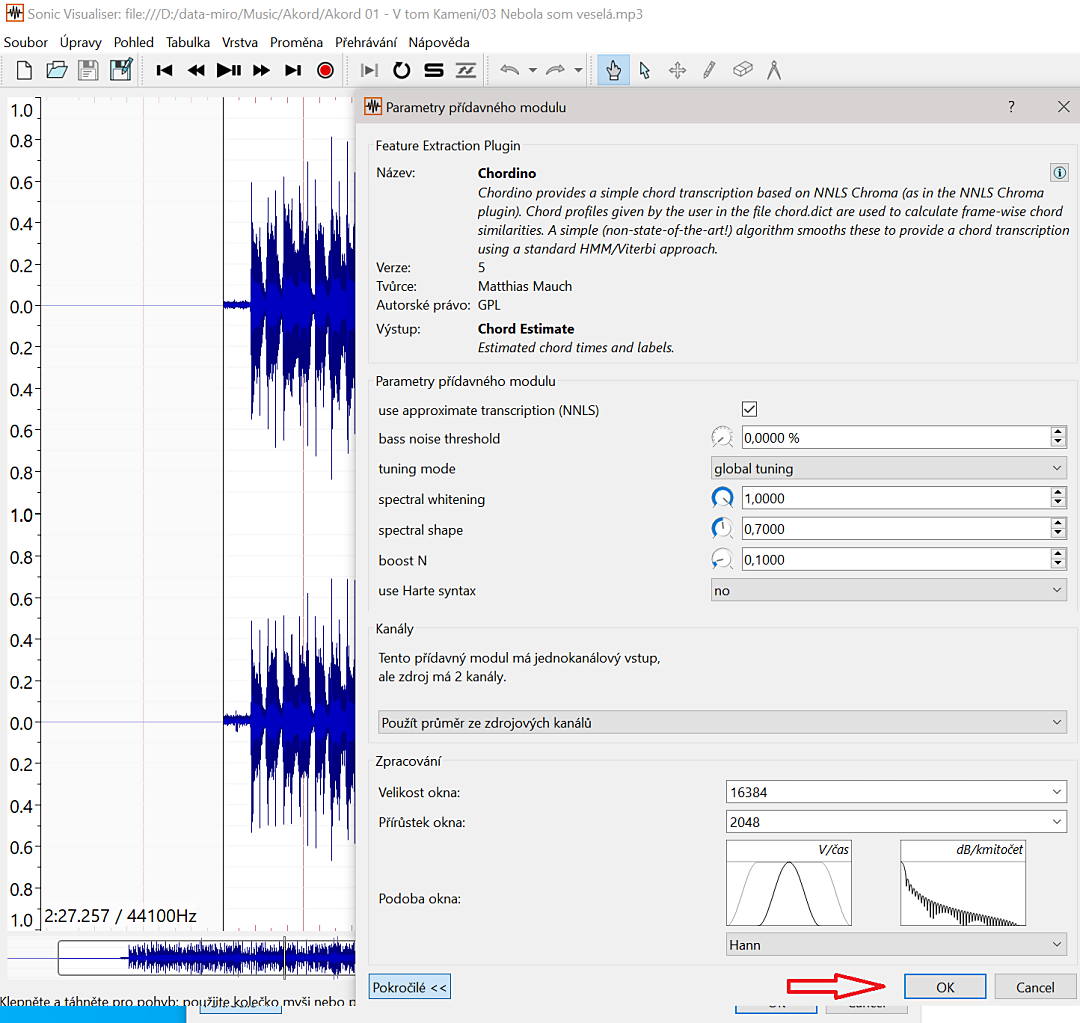Viewport: 1080px width, 1023px height.
Task: Click the dB/kmitočet frequency response preview
Action: pos(963,883)
